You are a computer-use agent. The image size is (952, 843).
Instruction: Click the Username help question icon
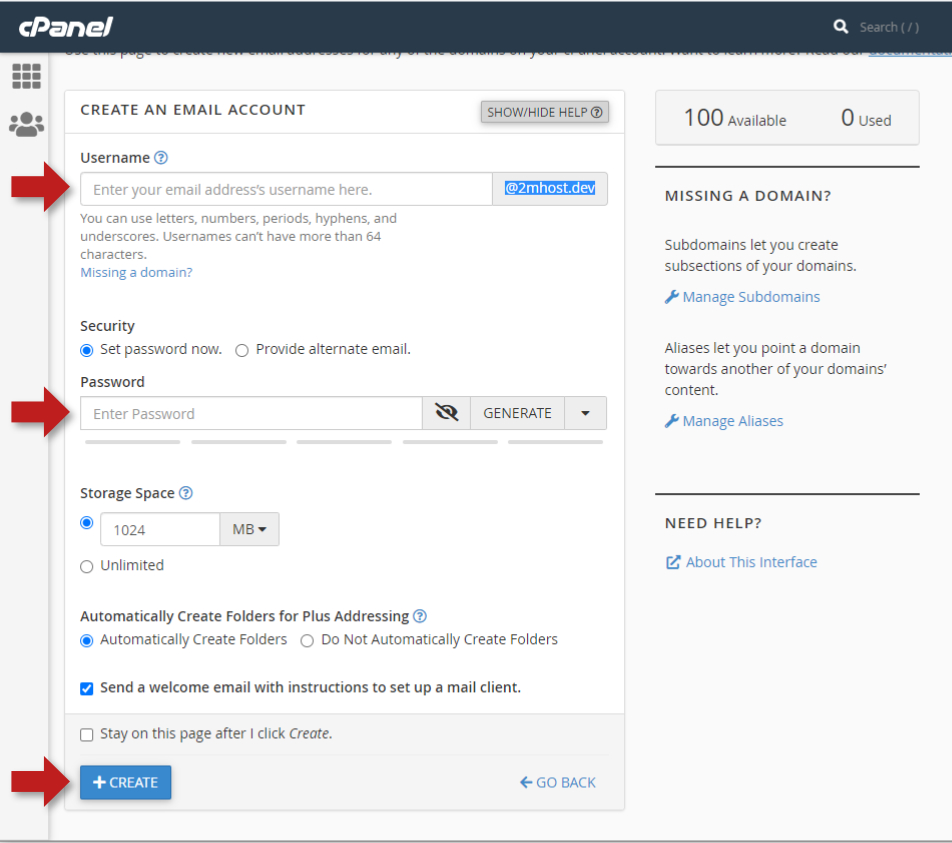pos(161,158)
